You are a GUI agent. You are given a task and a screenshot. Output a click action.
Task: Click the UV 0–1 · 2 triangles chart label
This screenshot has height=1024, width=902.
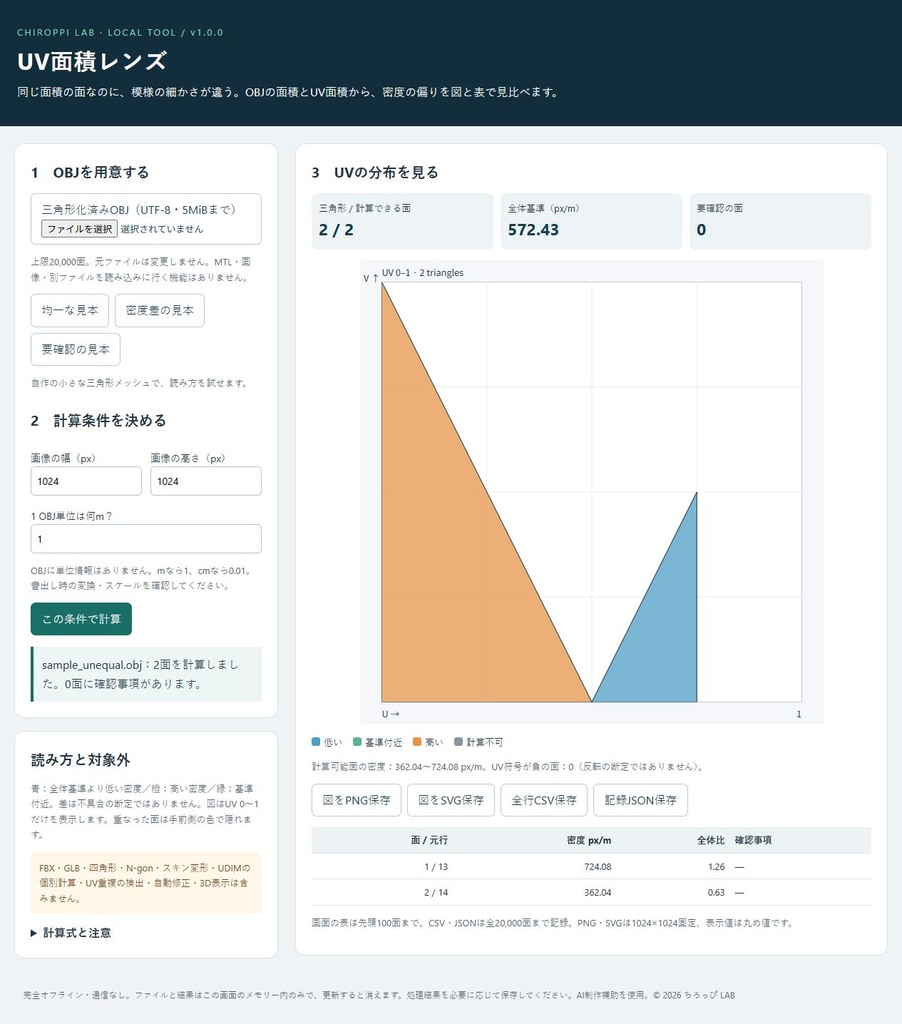pyautogui.click(x=423, y=272)
